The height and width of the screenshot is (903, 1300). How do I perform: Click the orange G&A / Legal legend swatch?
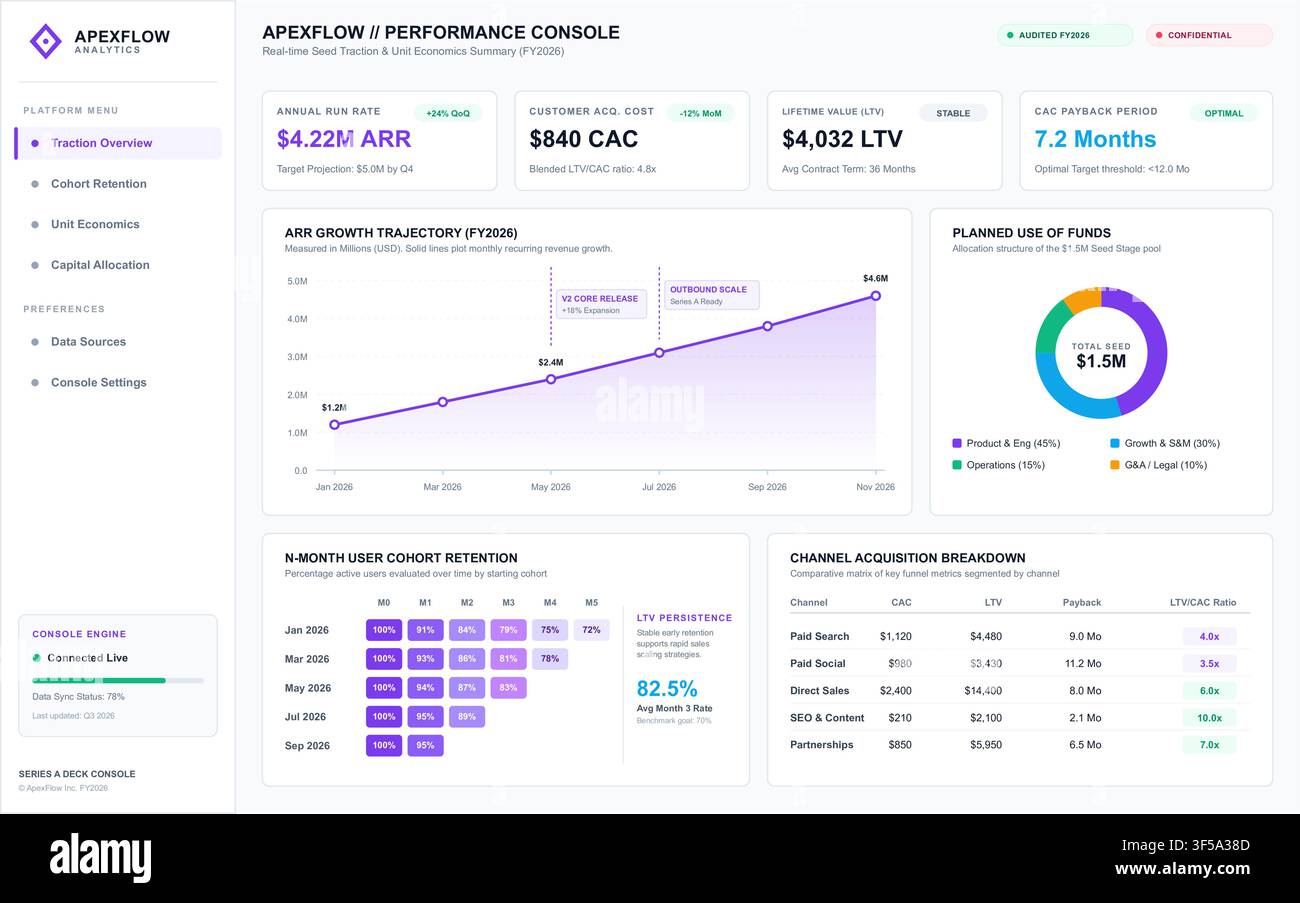(x=1115, y=465)
